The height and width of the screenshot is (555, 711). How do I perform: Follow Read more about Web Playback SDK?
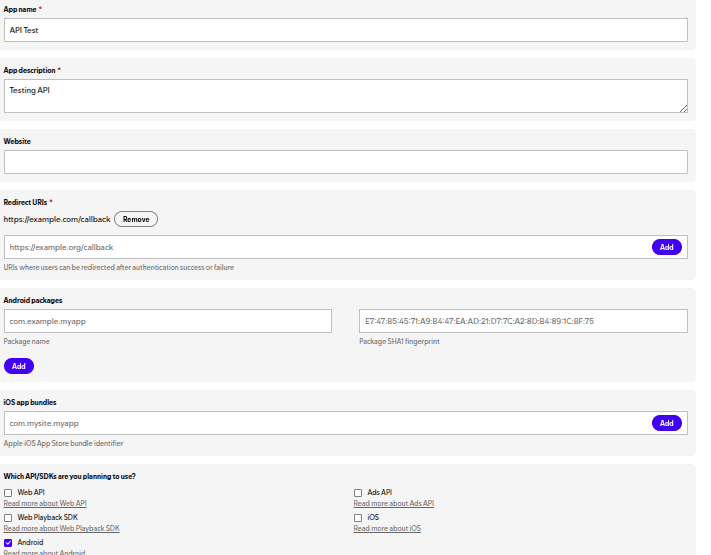click(x=61, y=528)
